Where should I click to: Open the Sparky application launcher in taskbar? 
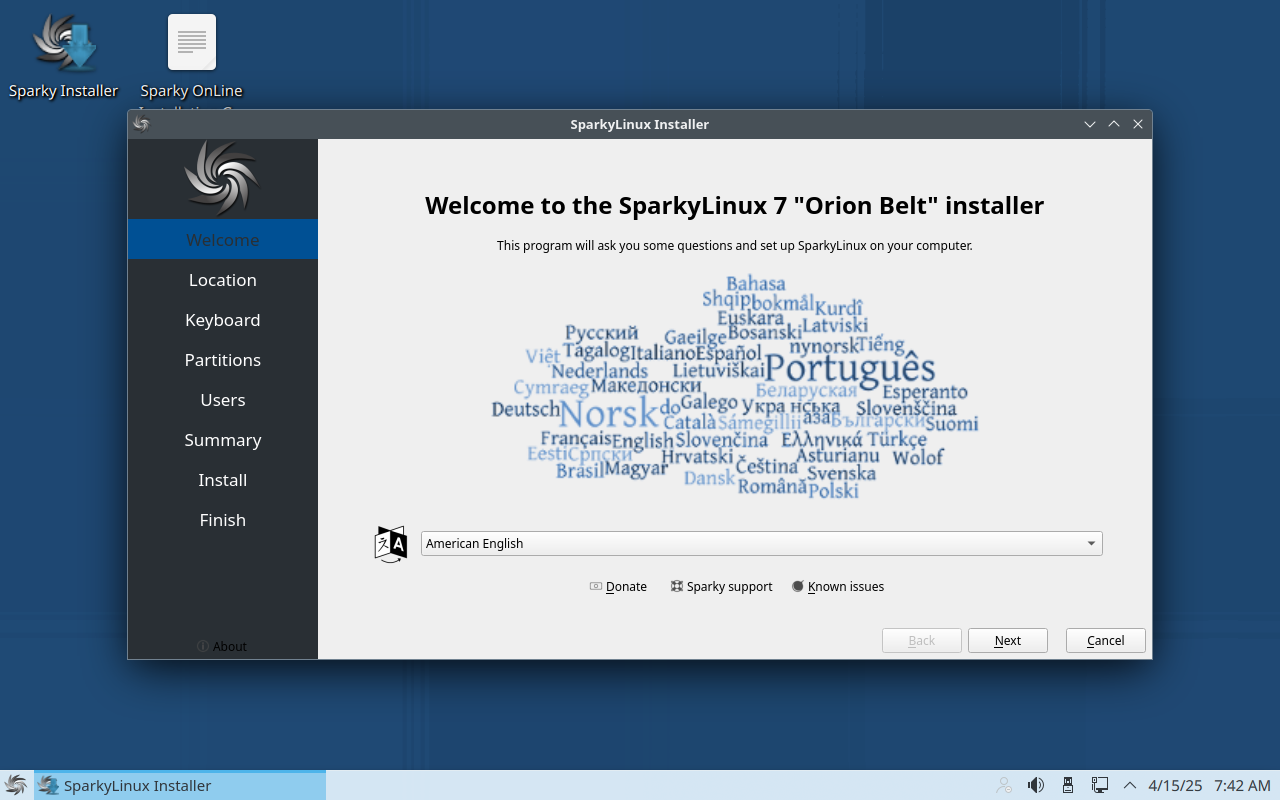[x=16, y=785]
